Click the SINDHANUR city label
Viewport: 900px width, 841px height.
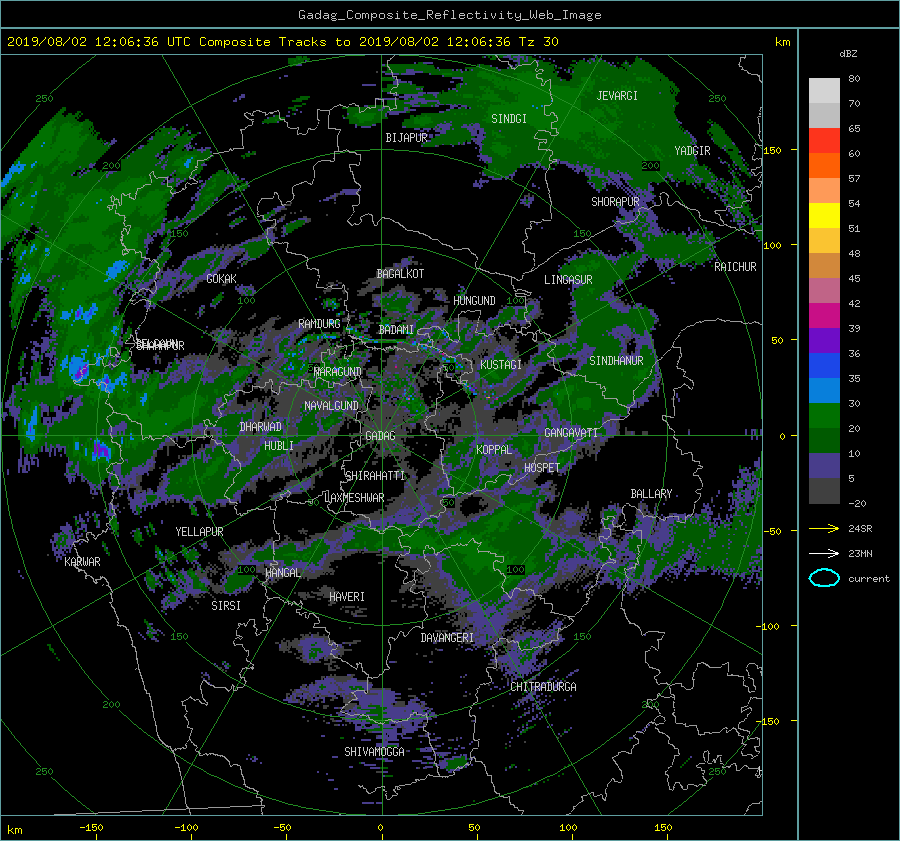click(x=616, y=361)
